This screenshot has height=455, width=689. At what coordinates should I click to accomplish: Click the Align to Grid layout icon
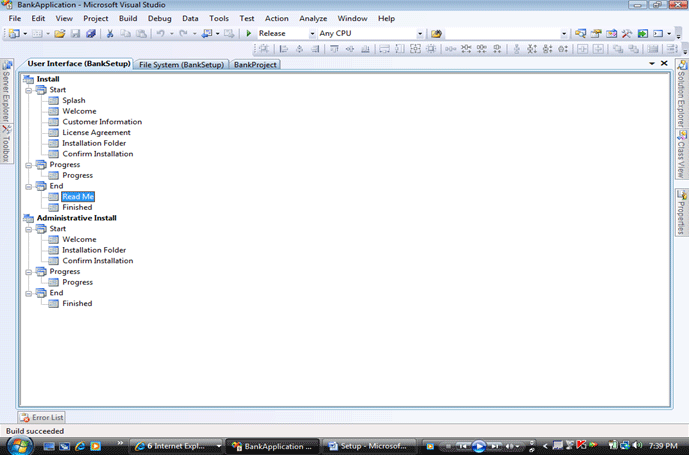(264, 49)
